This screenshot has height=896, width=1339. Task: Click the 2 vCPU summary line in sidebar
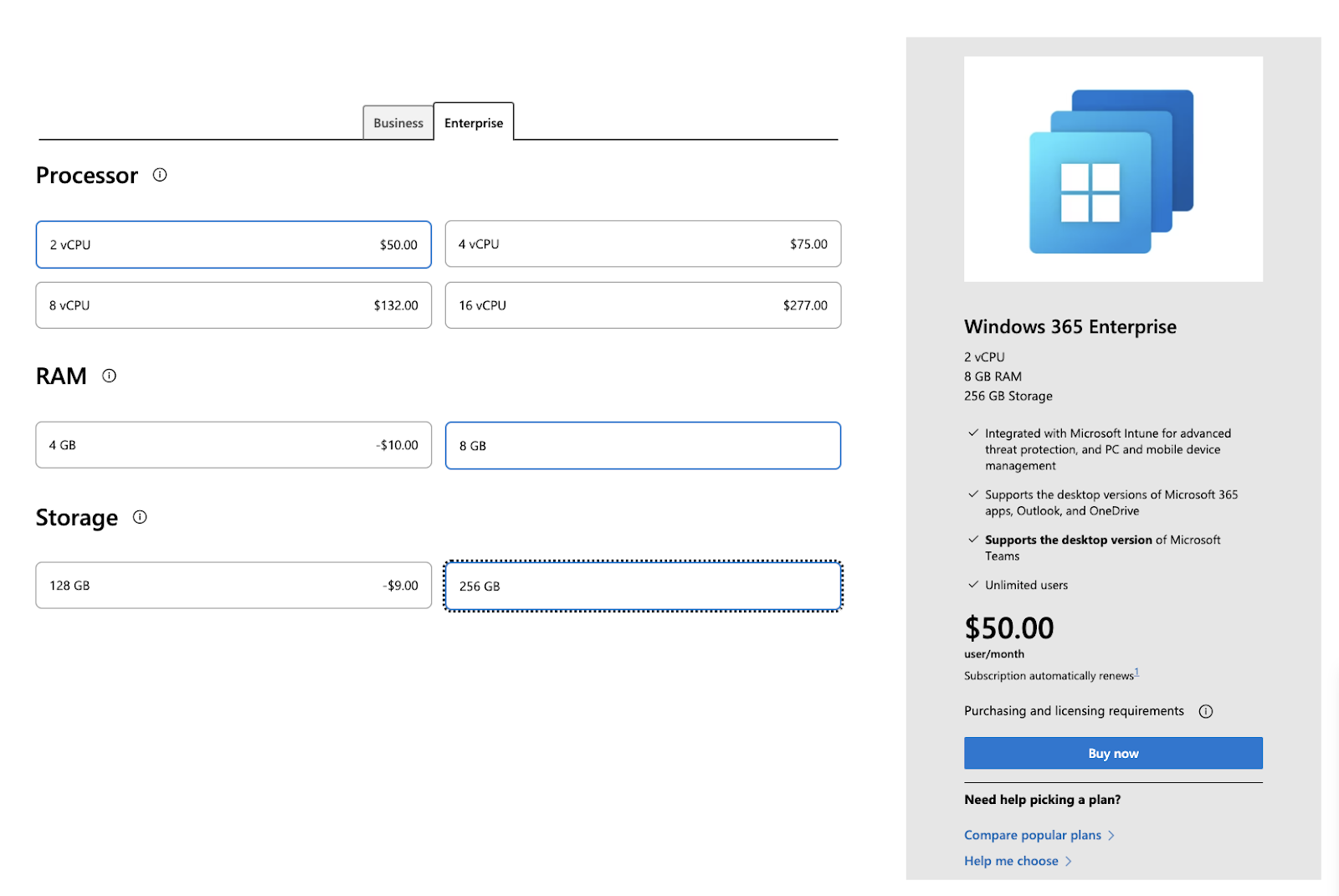[x=984, y=356]
